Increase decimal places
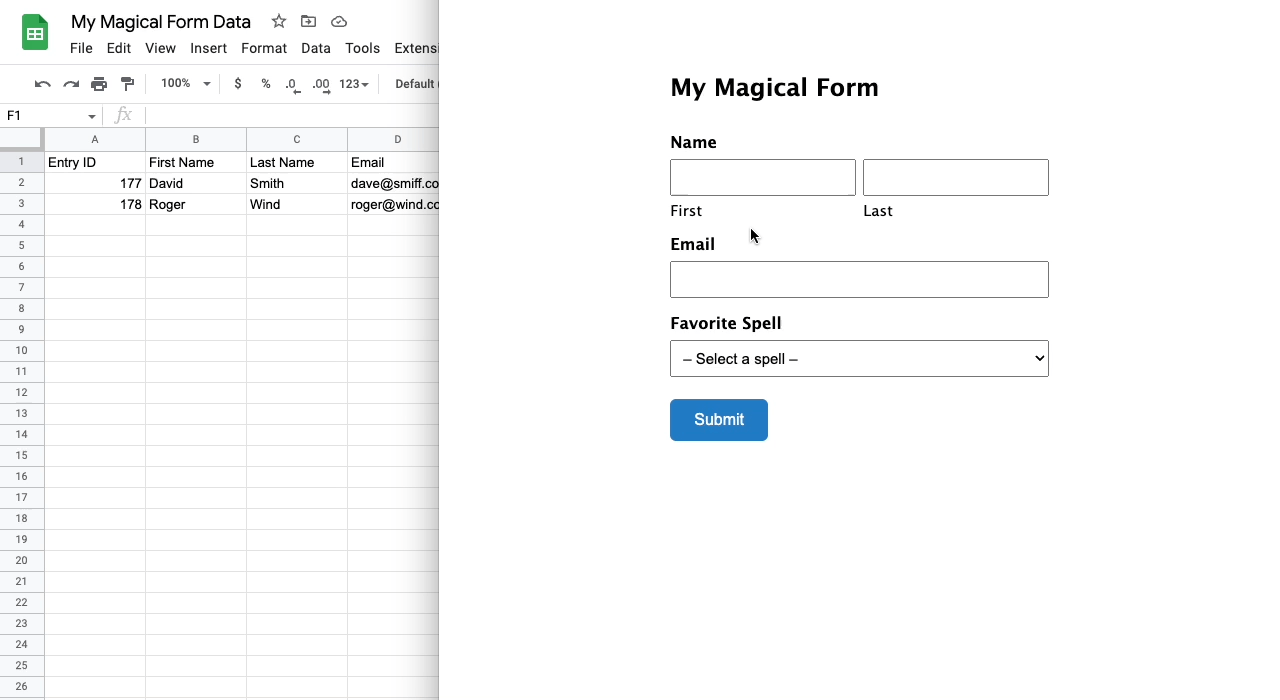The height and width of the screenshot is (700, 1280). click(x=321, y=84)
